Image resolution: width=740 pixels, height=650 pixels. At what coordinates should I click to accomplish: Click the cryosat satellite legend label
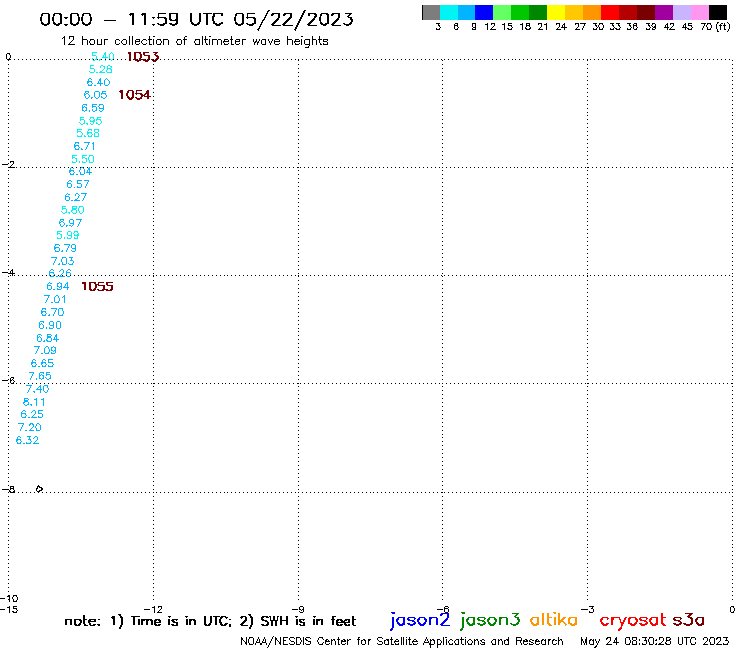(633, 620)
